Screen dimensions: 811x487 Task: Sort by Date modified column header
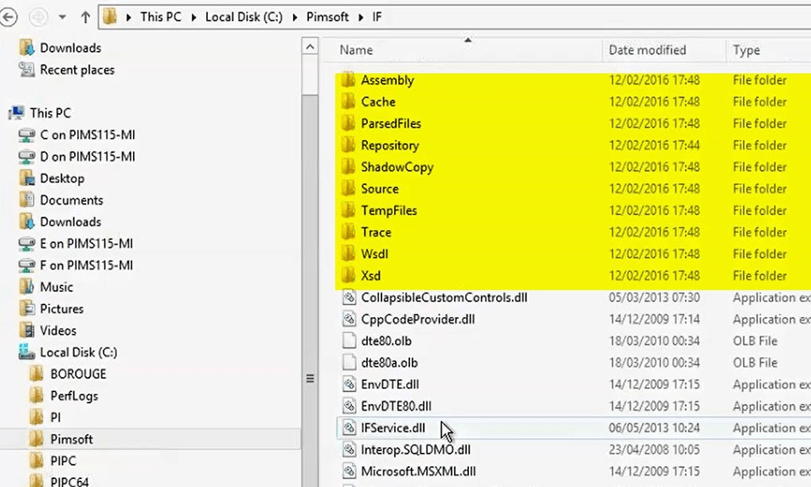[647, 50]
